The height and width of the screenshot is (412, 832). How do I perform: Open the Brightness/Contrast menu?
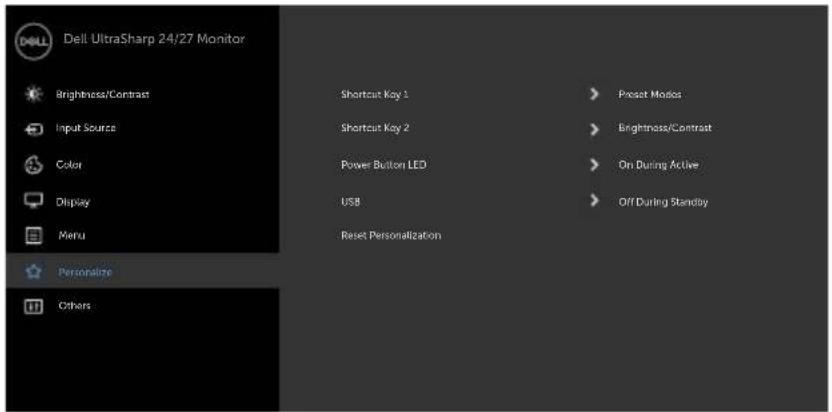point(103,95)
